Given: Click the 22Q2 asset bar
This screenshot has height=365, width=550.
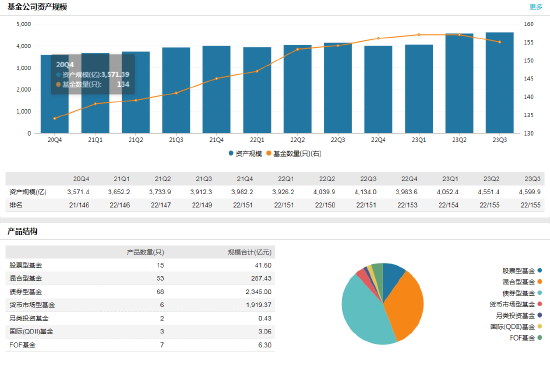Looking at the screenshot, I should (297, 89).
